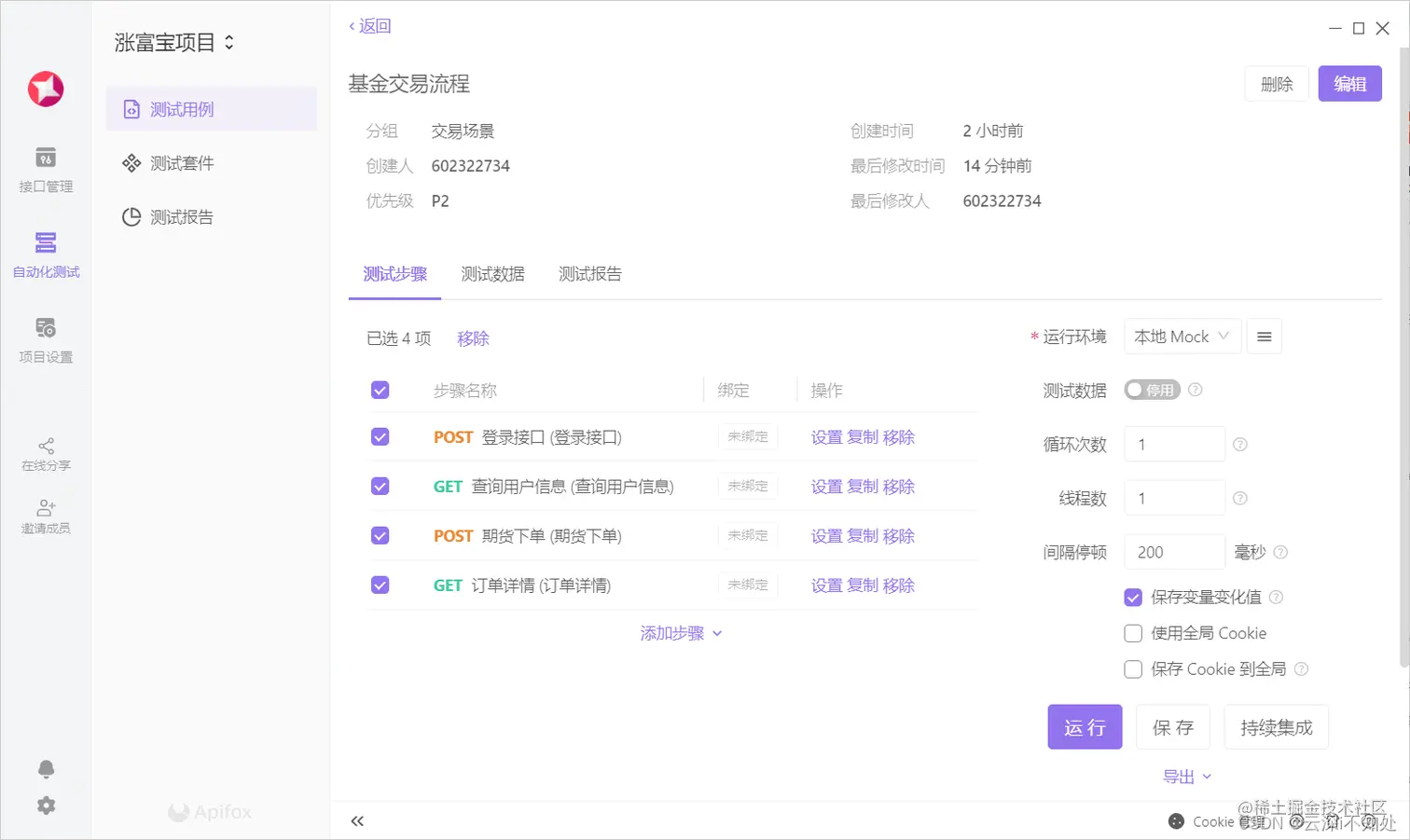The width and height of the screenshot is (1410, 840).
Task: Show help icon next to 毫秒
Action: 1280,552
